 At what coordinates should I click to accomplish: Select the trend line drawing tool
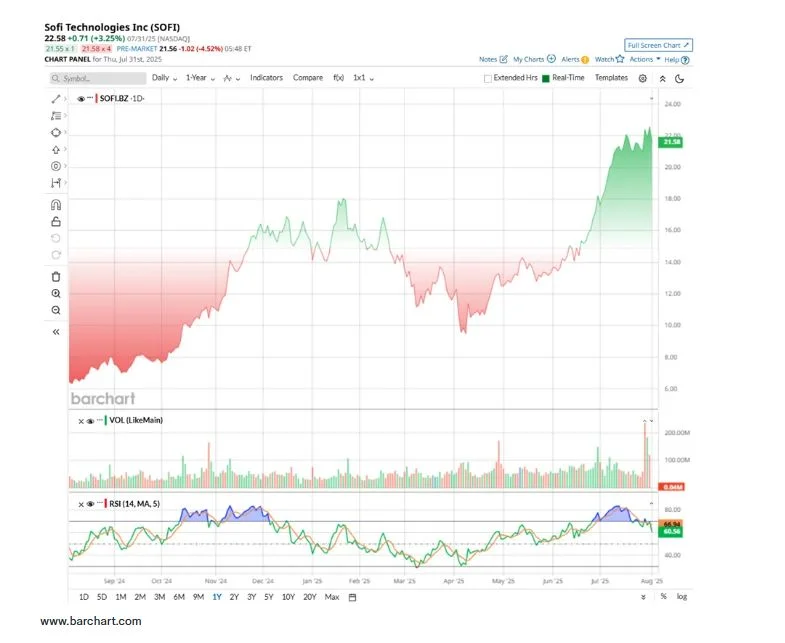click(56, 99)
